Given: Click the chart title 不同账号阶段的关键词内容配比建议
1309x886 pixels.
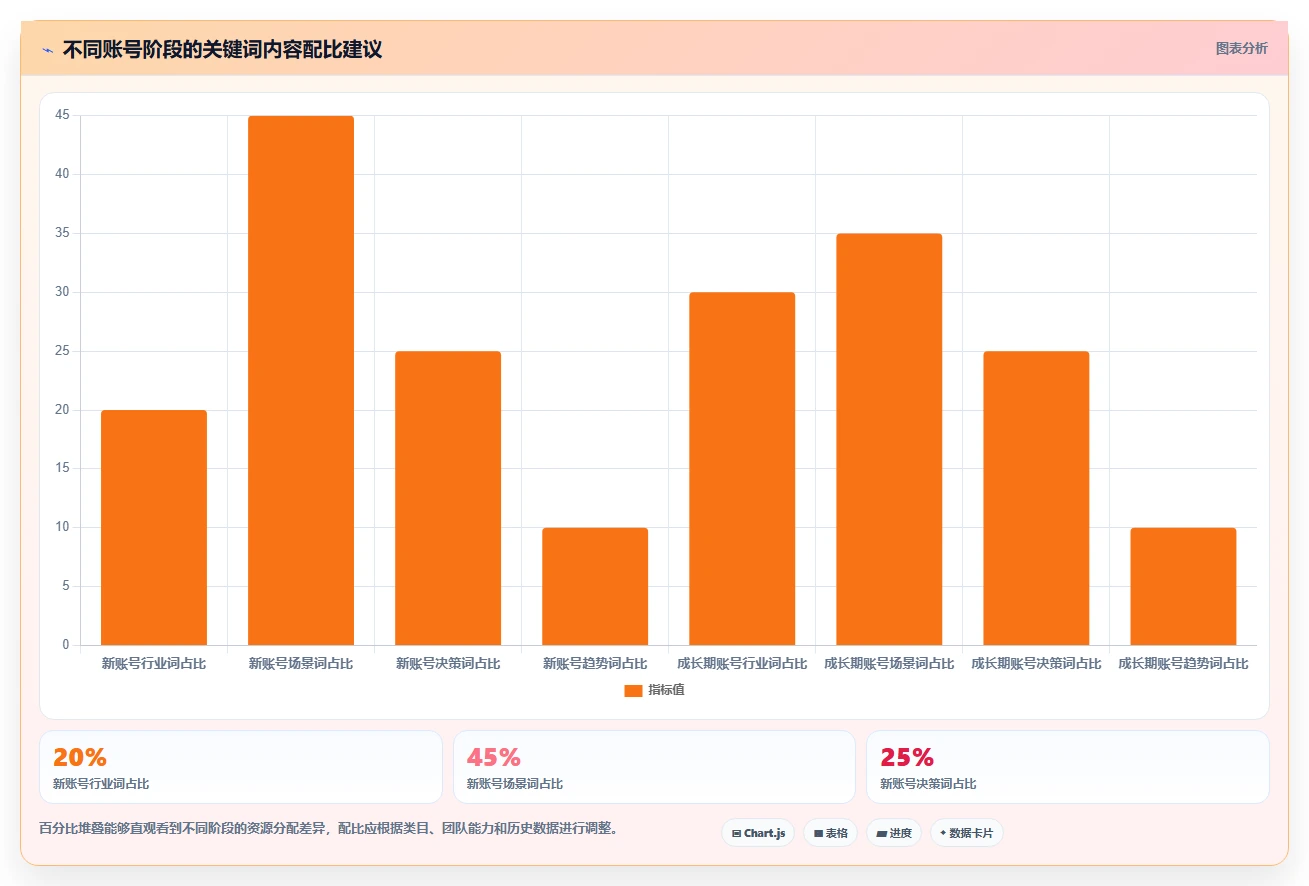Looking at the screenshot, I should pos(222,49).
